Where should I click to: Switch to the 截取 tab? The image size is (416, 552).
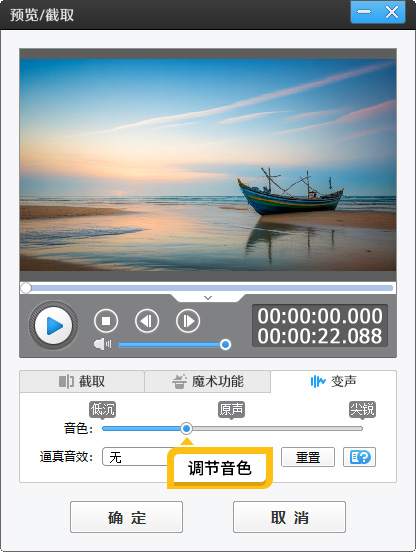click(x=82, y=381)
